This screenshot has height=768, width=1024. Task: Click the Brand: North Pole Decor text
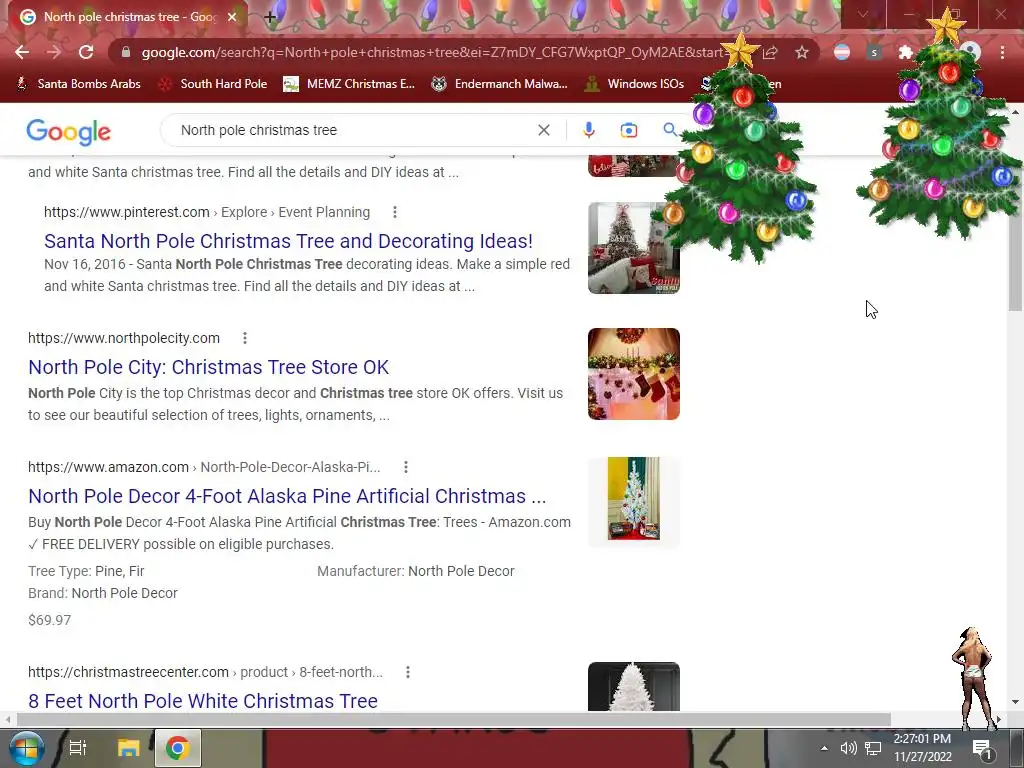(x=103, y=593)
